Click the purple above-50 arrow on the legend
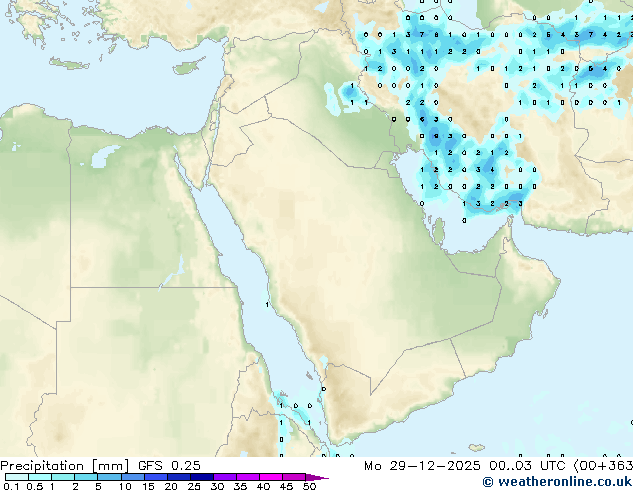Image resolution: width=634 pixels, height=490 pixels. tap(317, 477)
